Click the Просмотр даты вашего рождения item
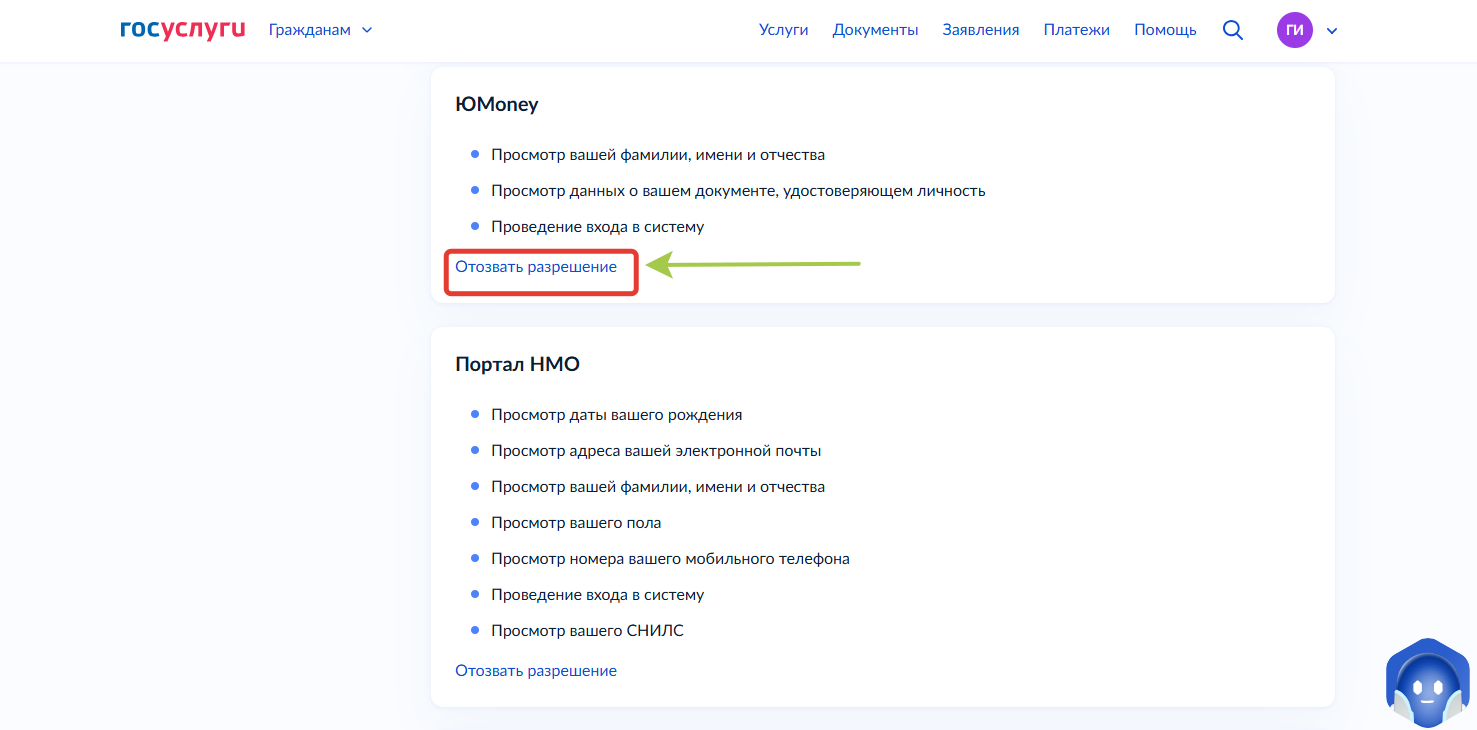The width and height of the screenshot is (1477, 730). coord(616,415)
